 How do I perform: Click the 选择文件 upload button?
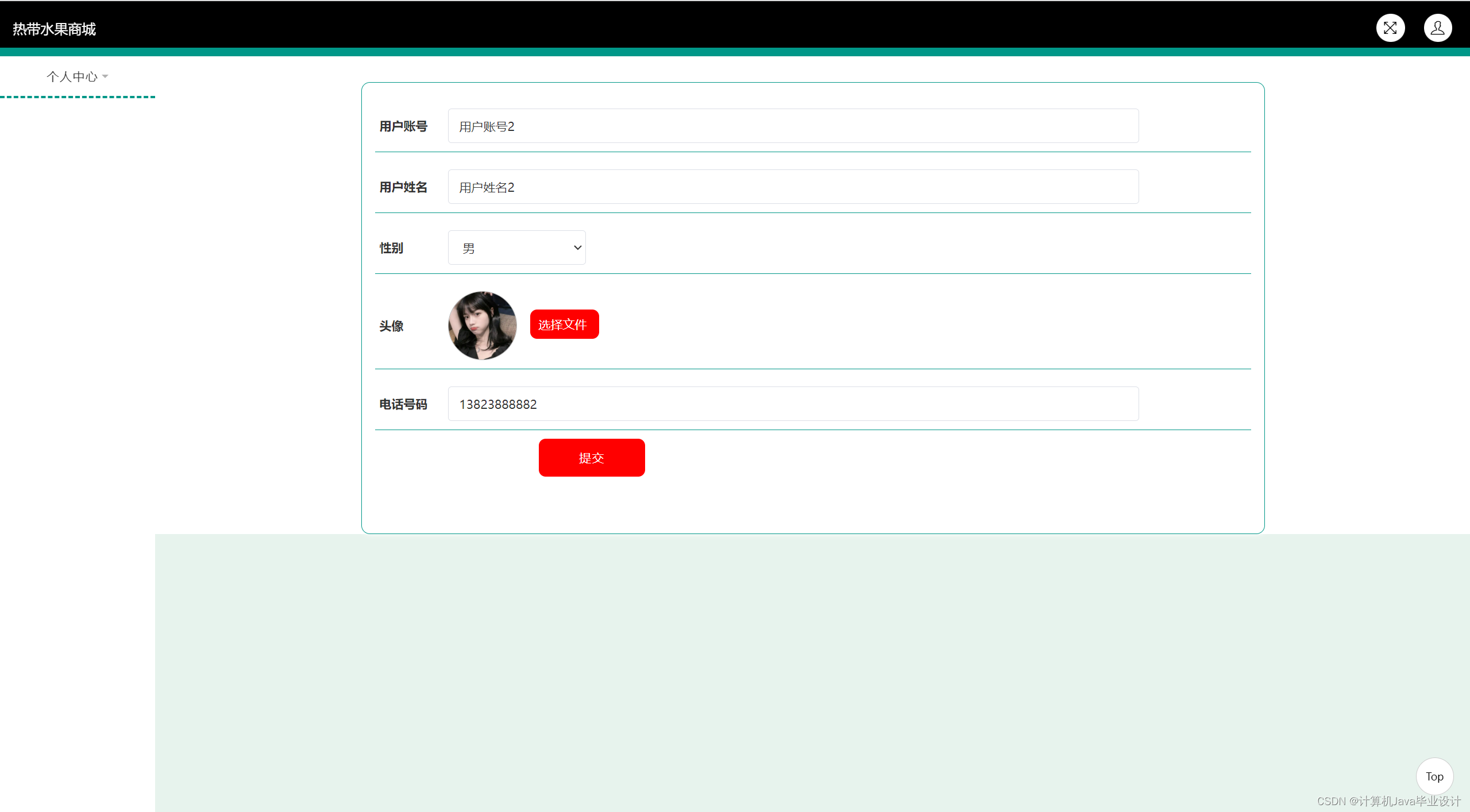[x=564, y=324]
